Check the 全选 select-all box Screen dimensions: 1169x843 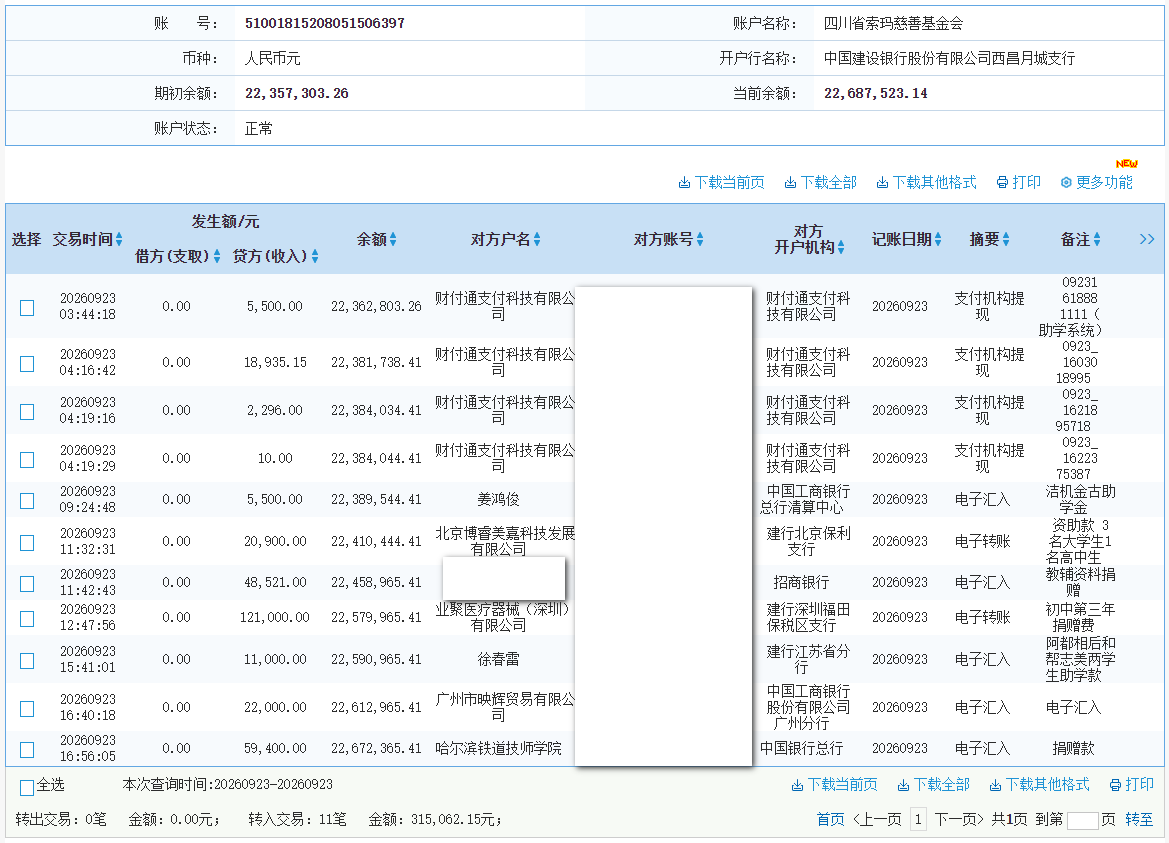coord(27,787)
